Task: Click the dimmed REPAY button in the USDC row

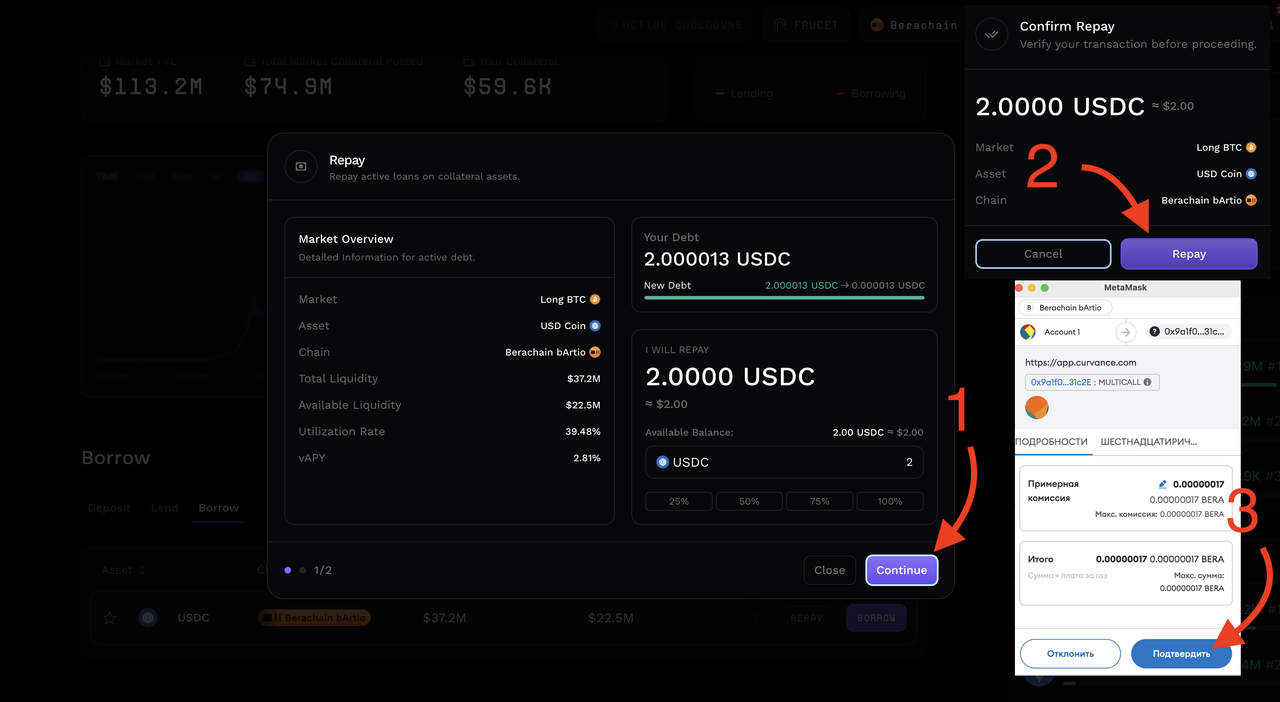Action: point(807,618)
